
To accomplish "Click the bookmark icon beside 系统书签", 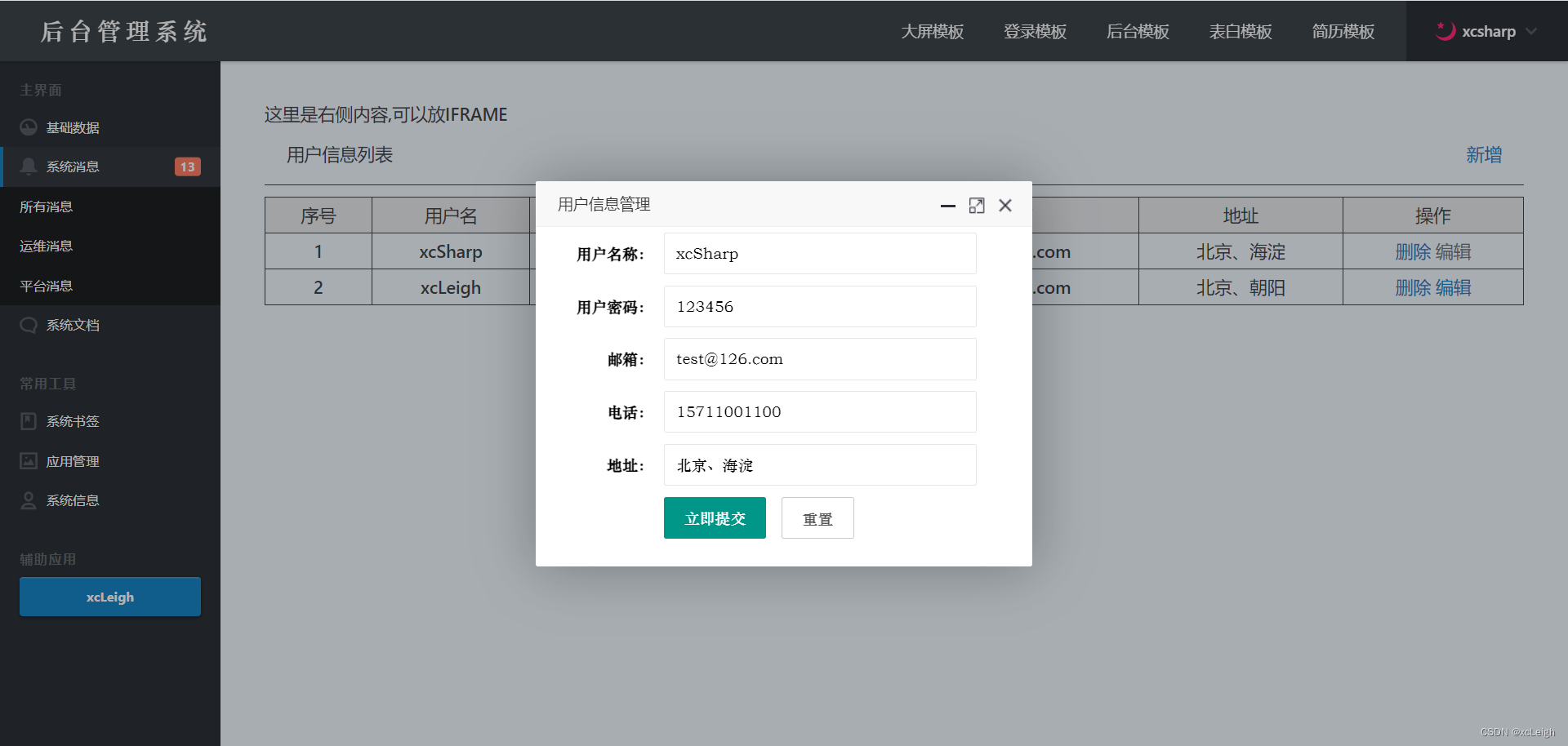I will [x=29, y=421].
